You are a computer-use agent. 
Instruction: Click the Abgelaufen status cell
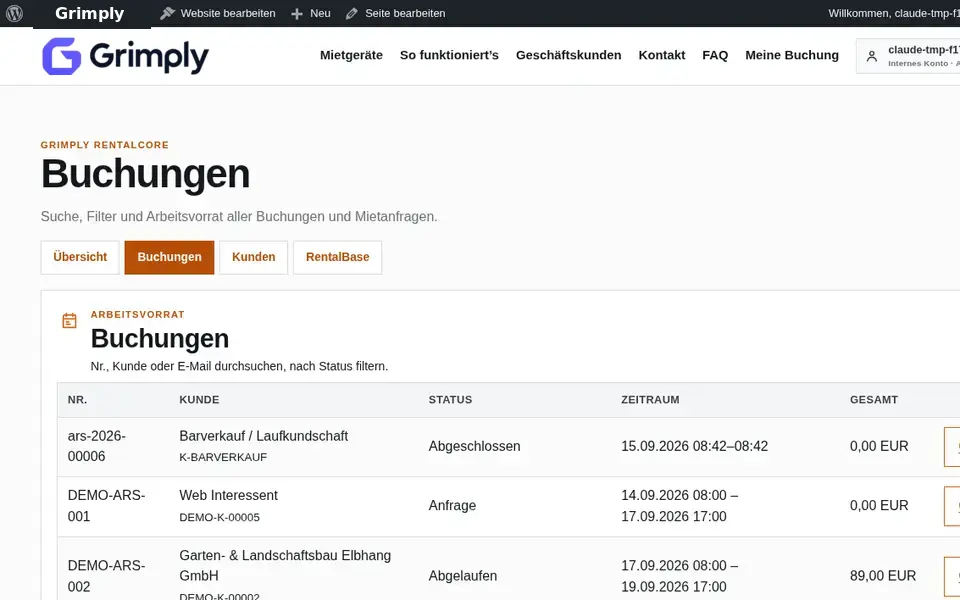463,576
